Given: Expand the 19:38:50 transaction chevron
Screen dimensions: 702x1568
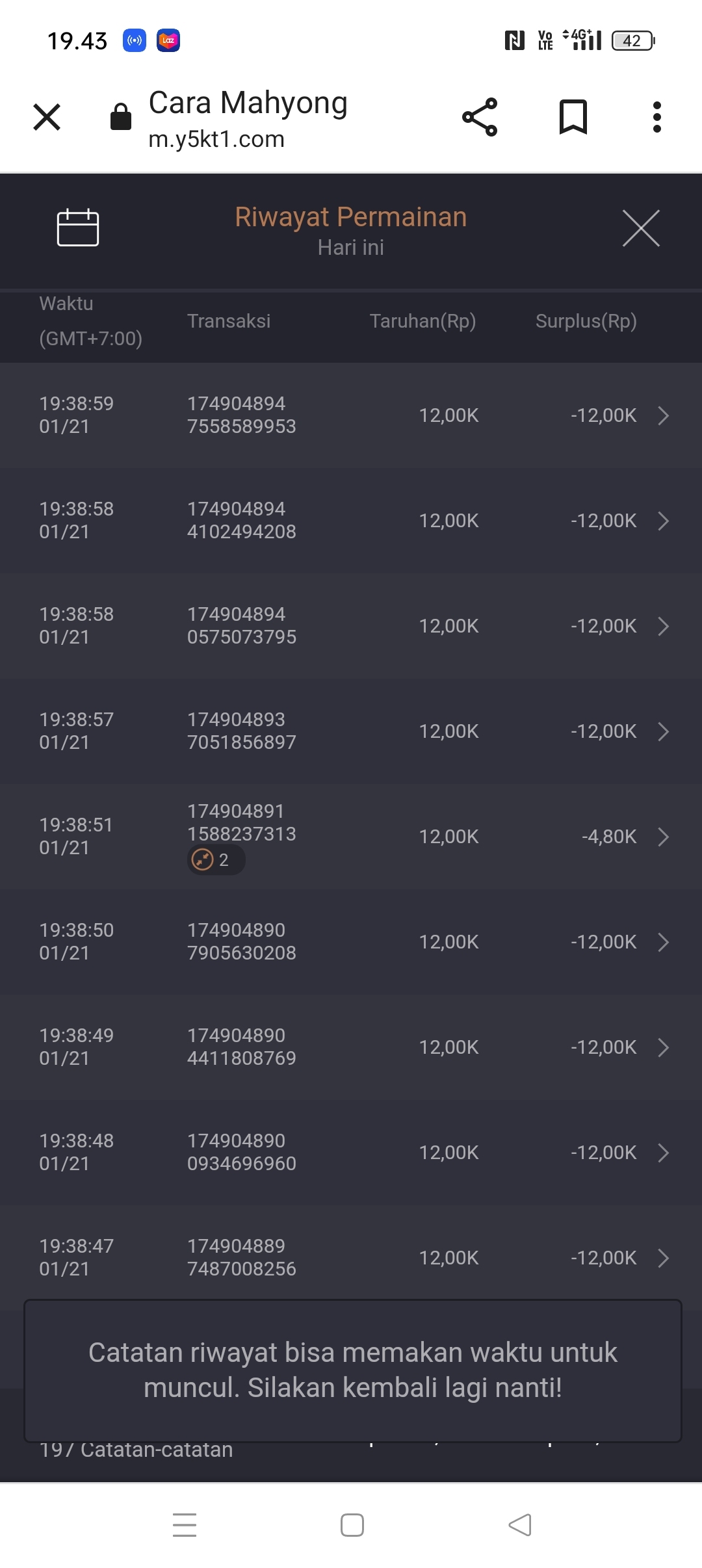Looking at the screenshot, I should (663, 942).
